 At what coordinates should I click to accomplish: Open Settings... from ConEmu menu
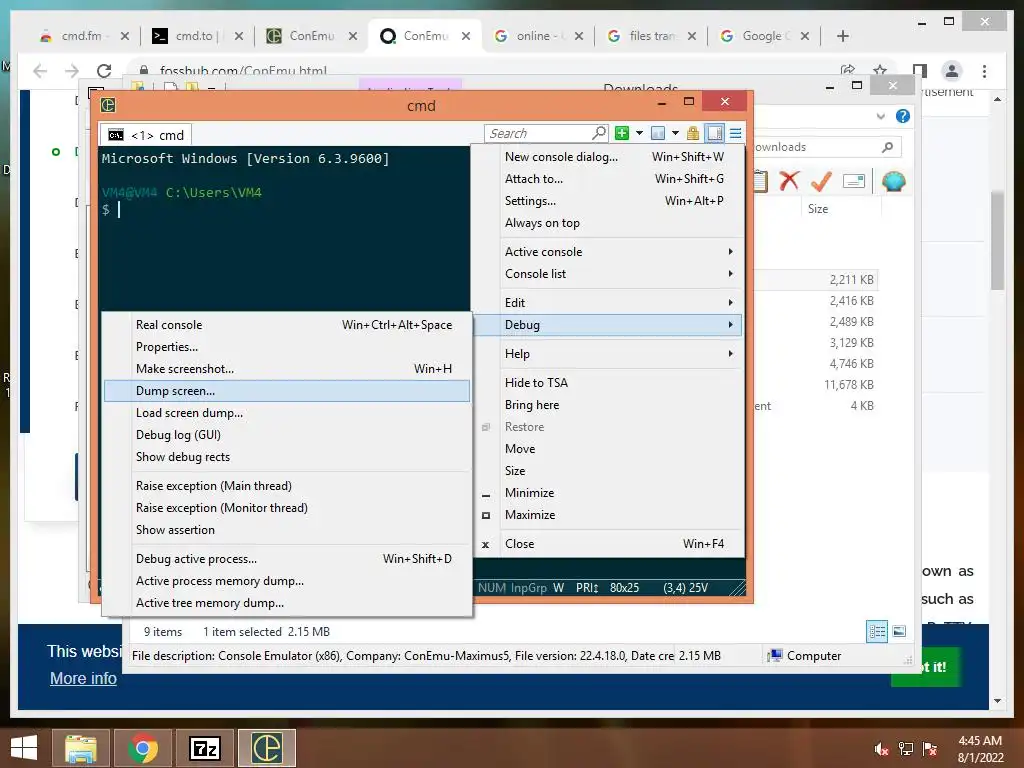tap(609, 200)
